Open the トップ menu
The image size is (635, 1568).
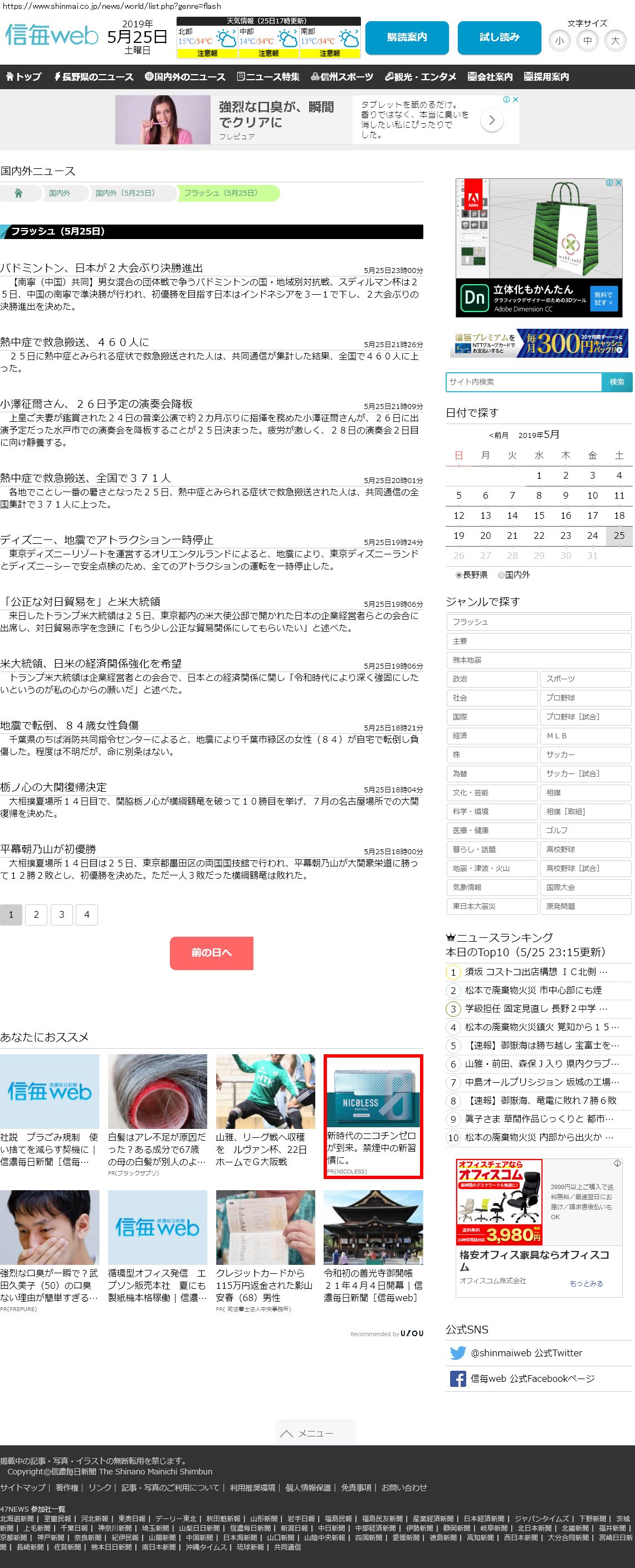(23, 77)
